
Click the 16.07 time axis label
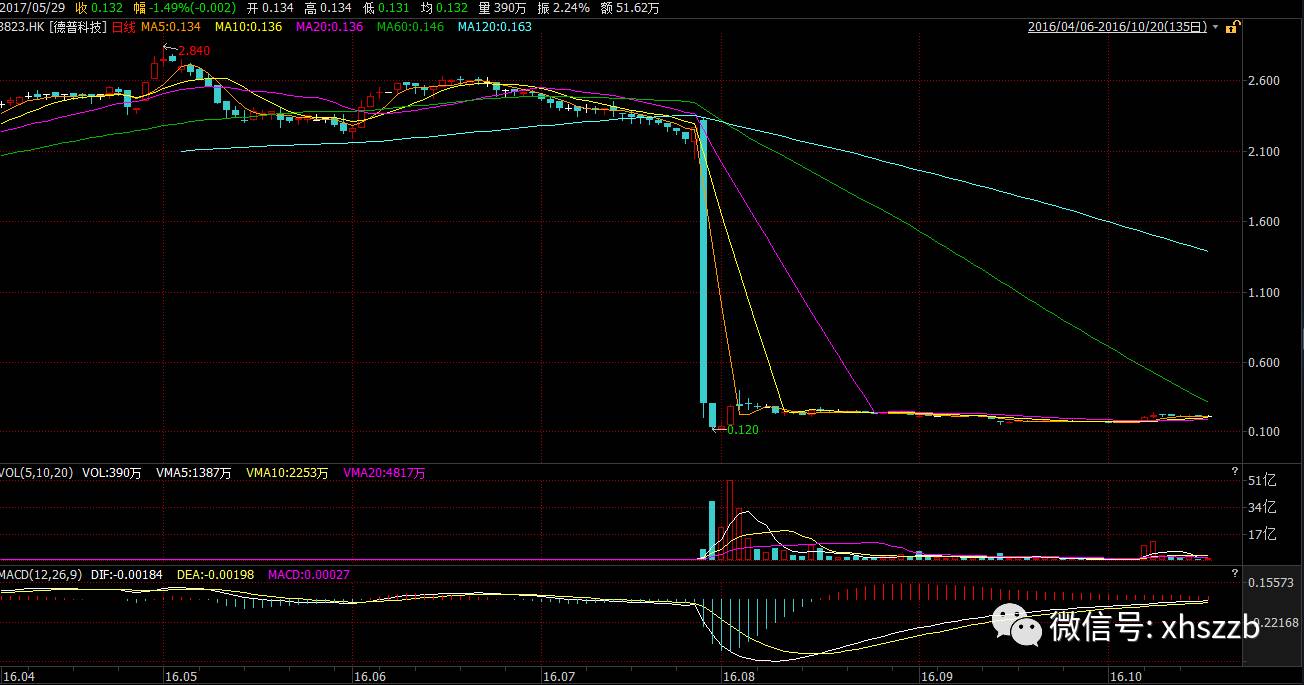click(557, 676)
